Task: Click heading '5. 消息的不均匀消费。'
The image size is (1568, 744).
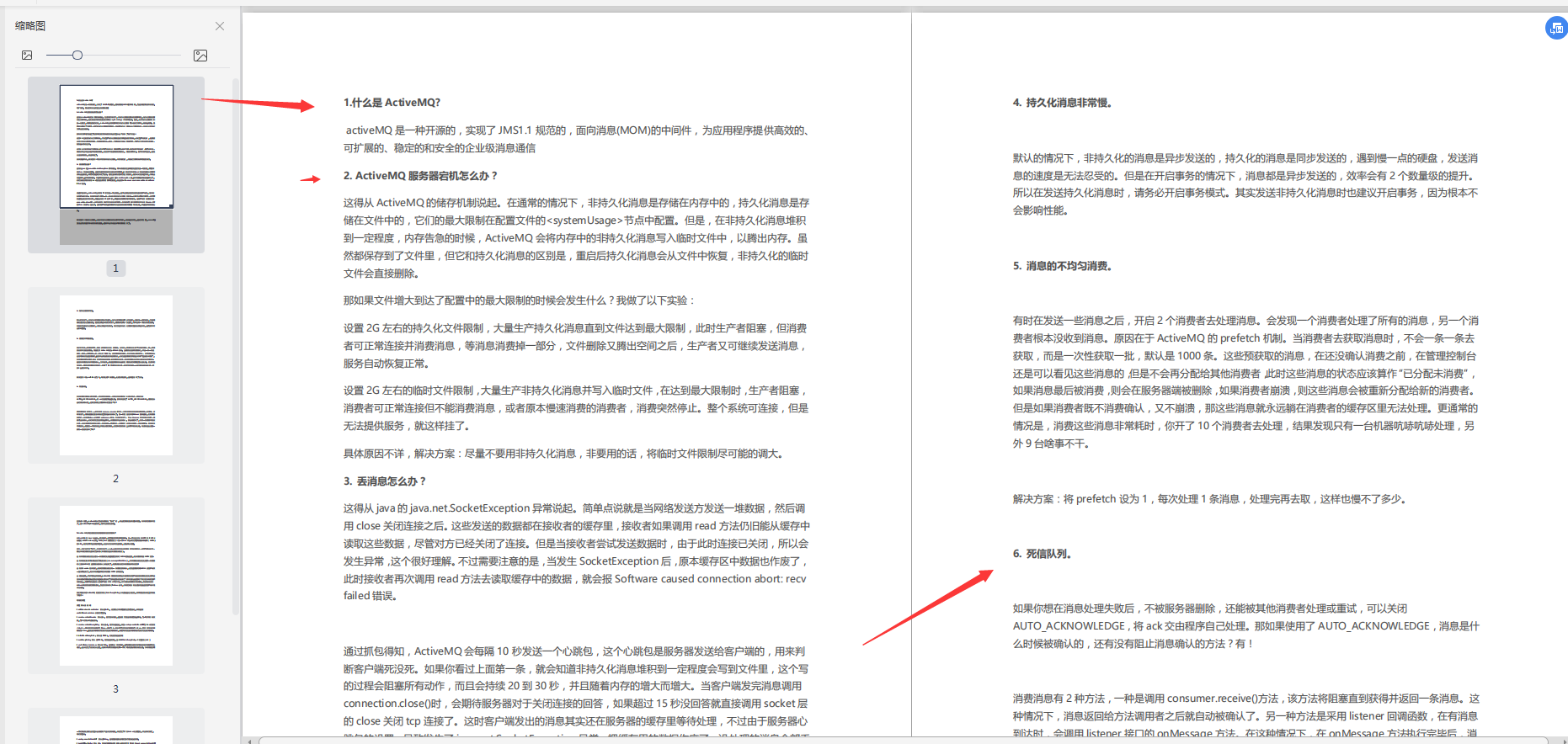Action: (1063, 266)
